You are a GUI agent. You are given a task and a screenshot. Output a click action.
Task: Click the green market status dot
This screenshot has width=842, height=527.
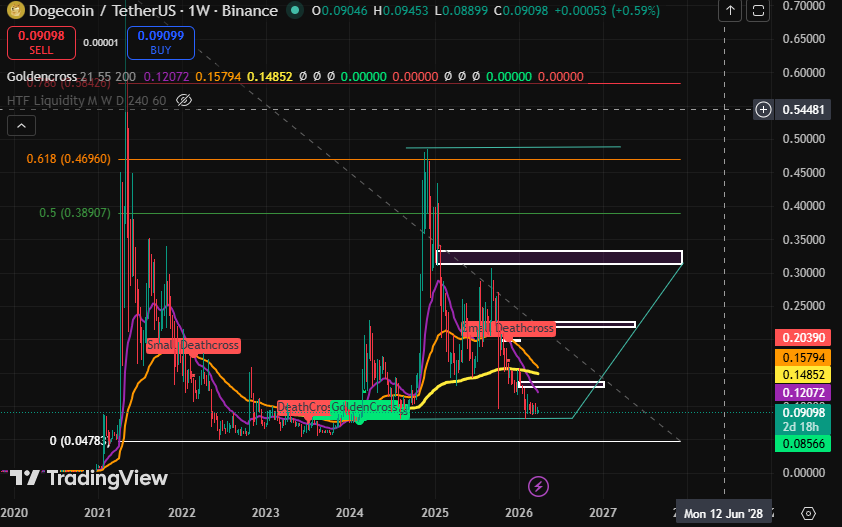pyautogui.click(x=294, y=10)
